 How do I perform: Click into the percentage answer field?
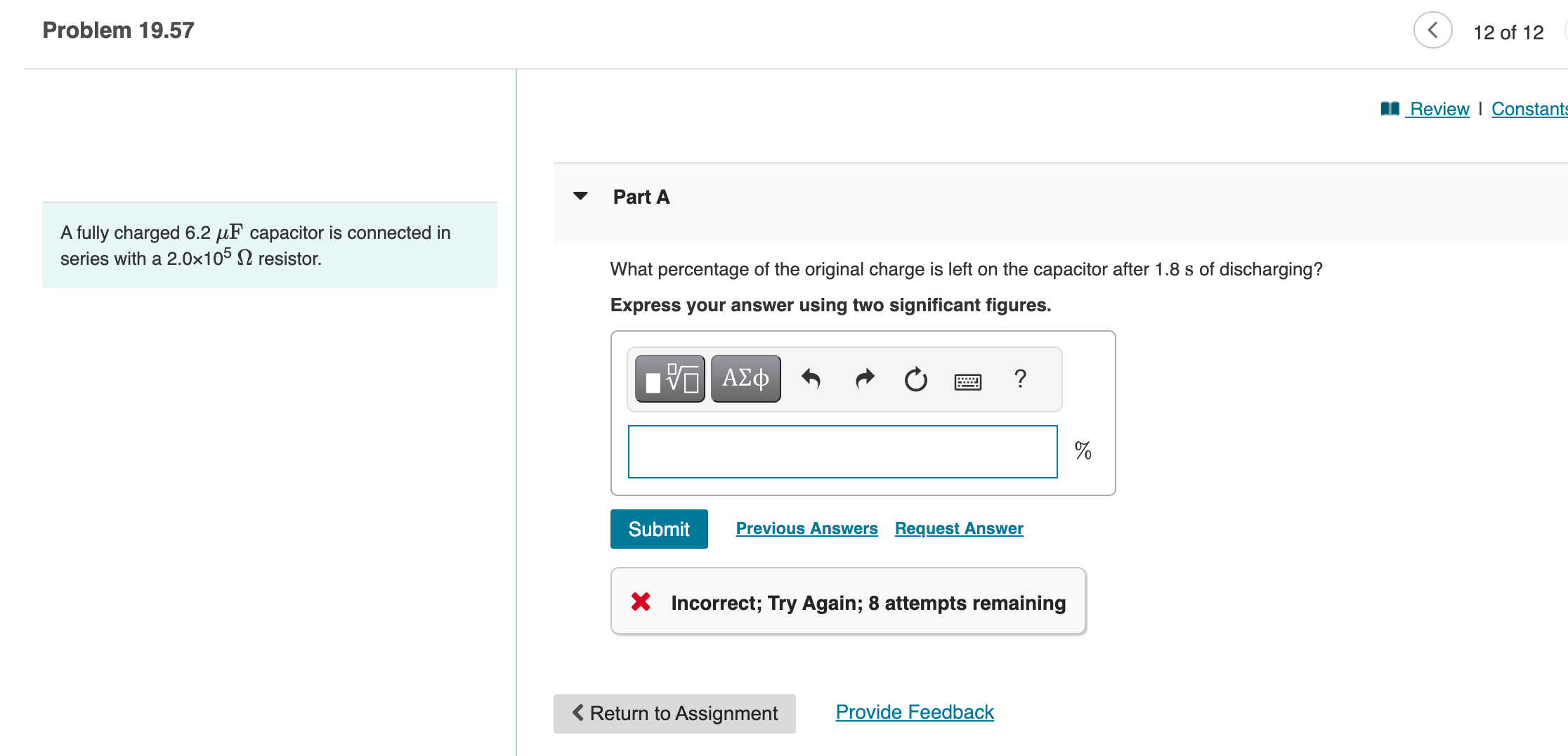[842, 452]
